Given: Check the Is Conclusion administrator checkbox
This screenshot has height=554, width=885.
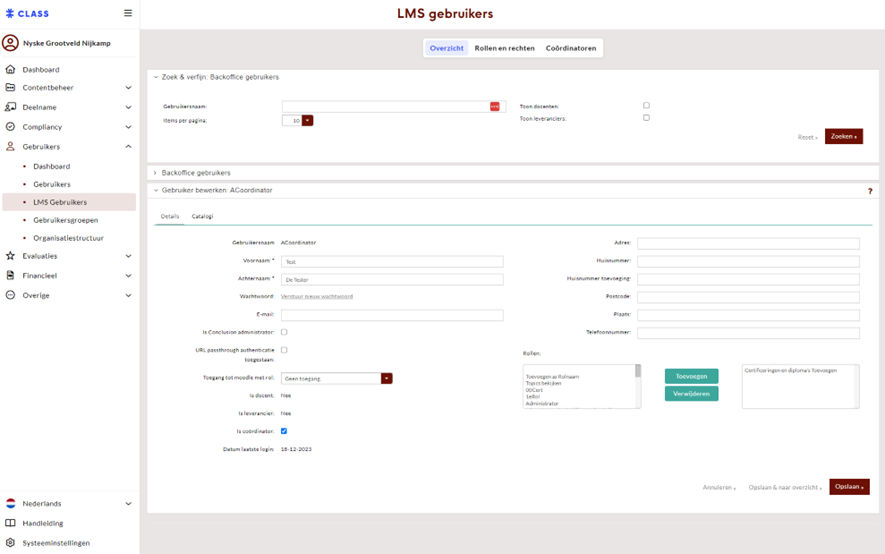Looking at the screenshot, I should pyautogui.click(x=284, y=332).
